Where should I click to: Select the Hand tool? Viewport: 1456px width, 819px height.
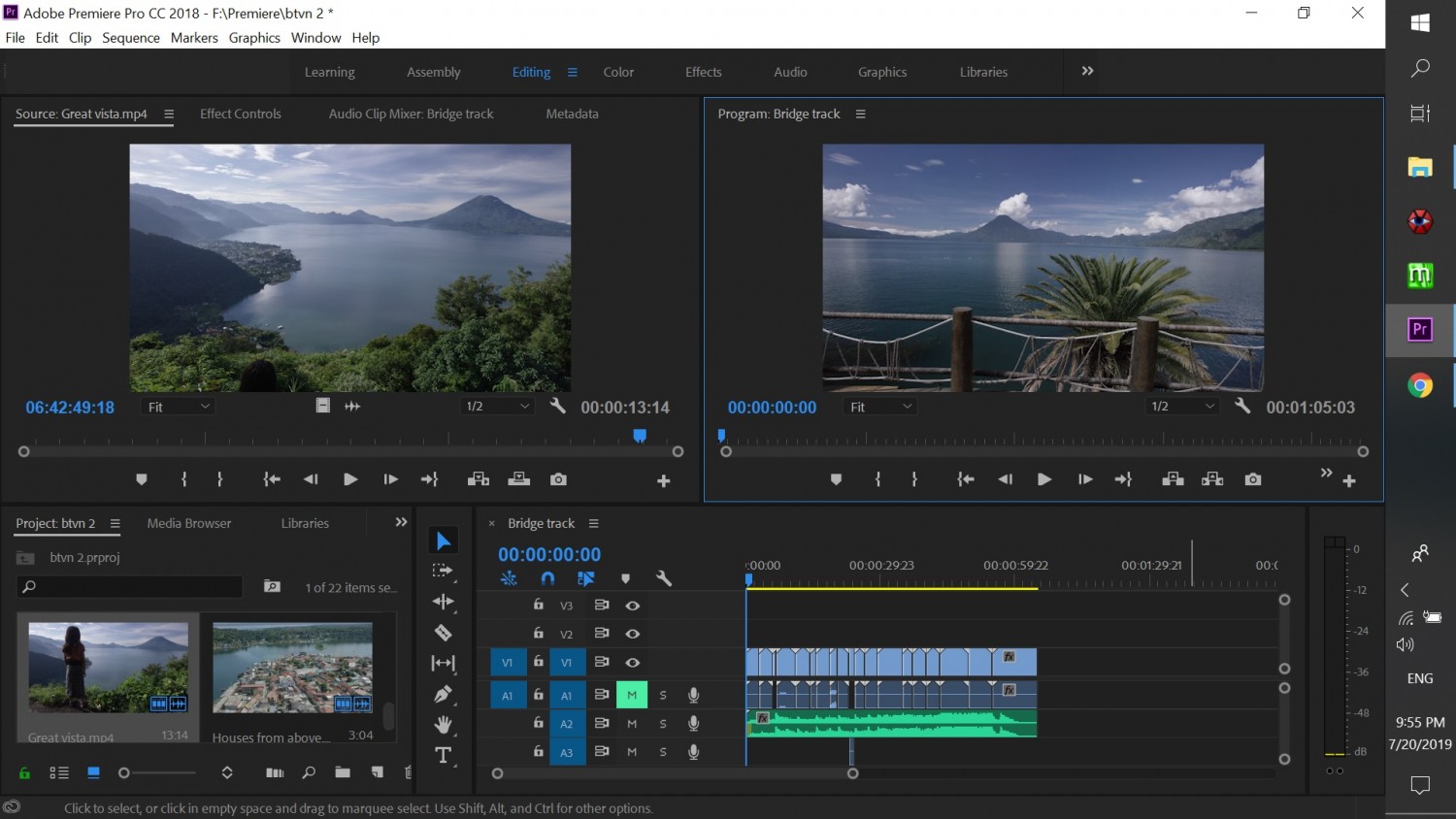443,724
